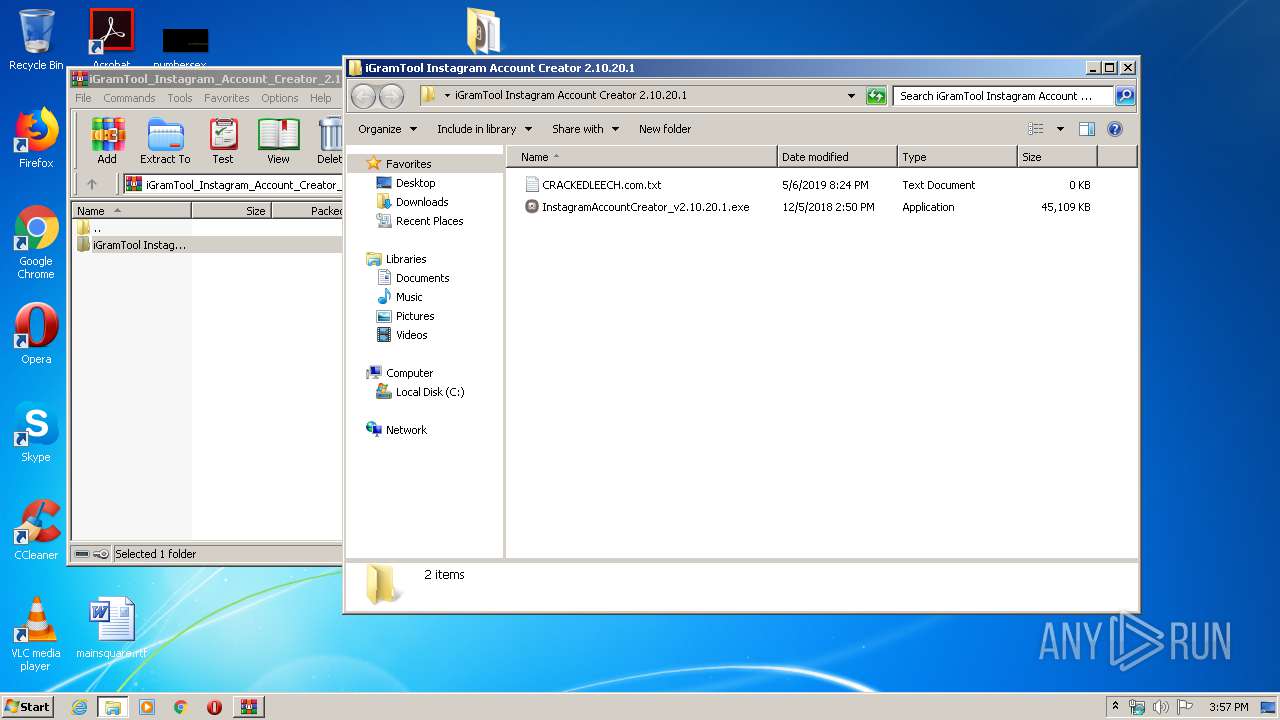Open the Commands menu in WinRAR
This screenshot has width=1280, height=720.
pos(129,98)
